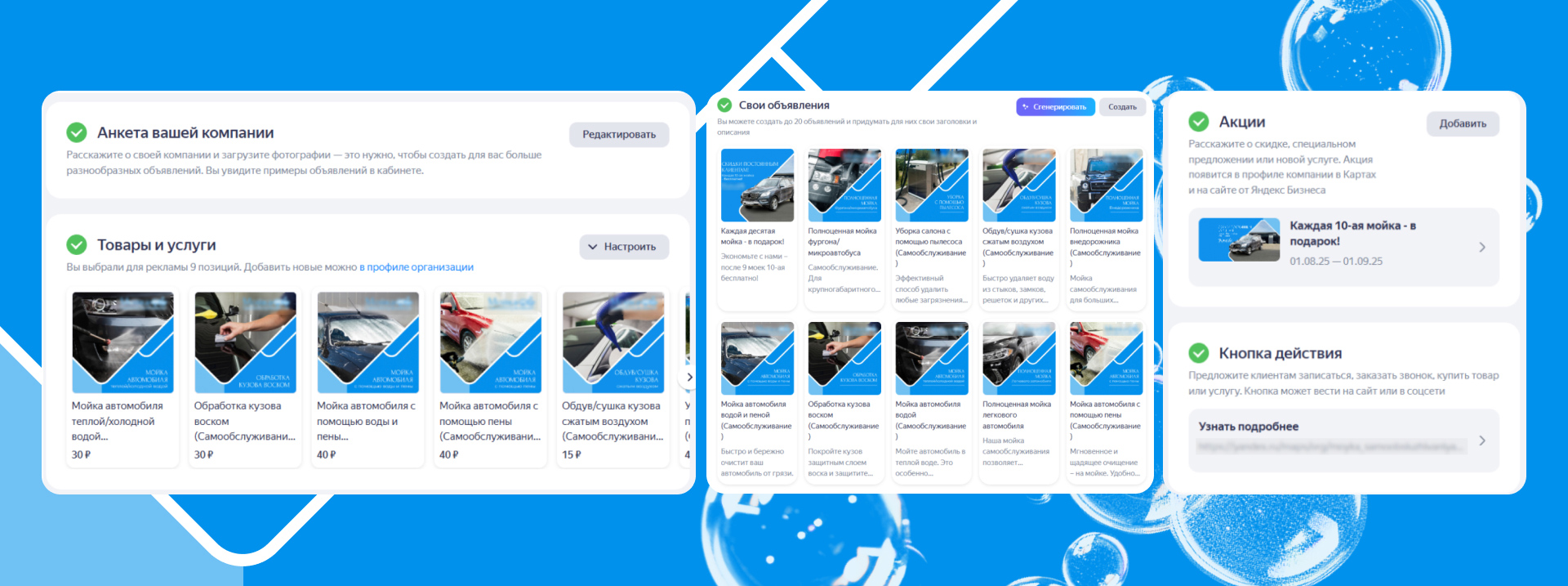The width and height of the screenshot is (1568, 586).
Task: Expand the Настроить dropdown
Action: pos(624,247)
